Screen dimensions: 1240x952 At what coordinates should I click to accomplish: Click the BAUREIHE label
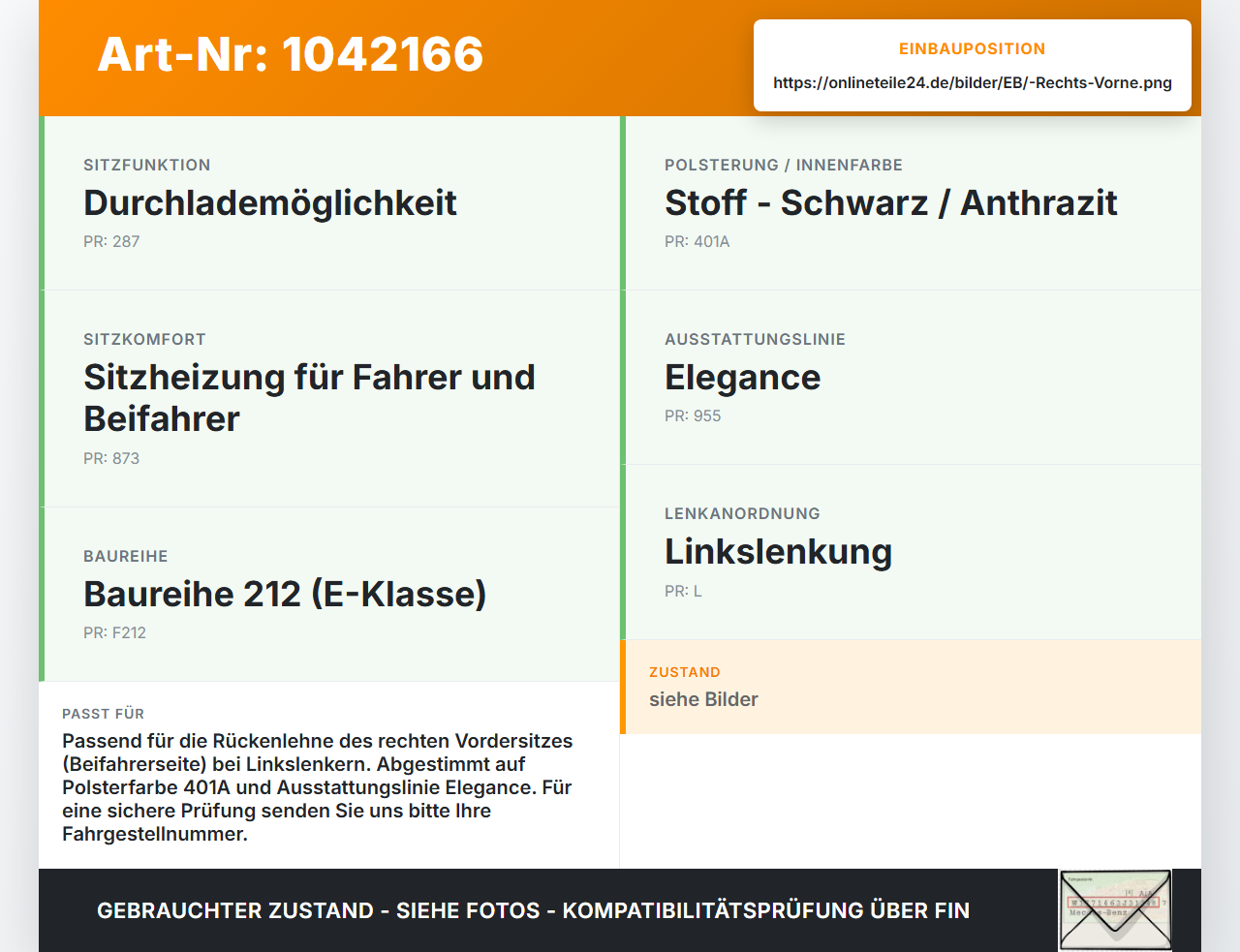126,556
